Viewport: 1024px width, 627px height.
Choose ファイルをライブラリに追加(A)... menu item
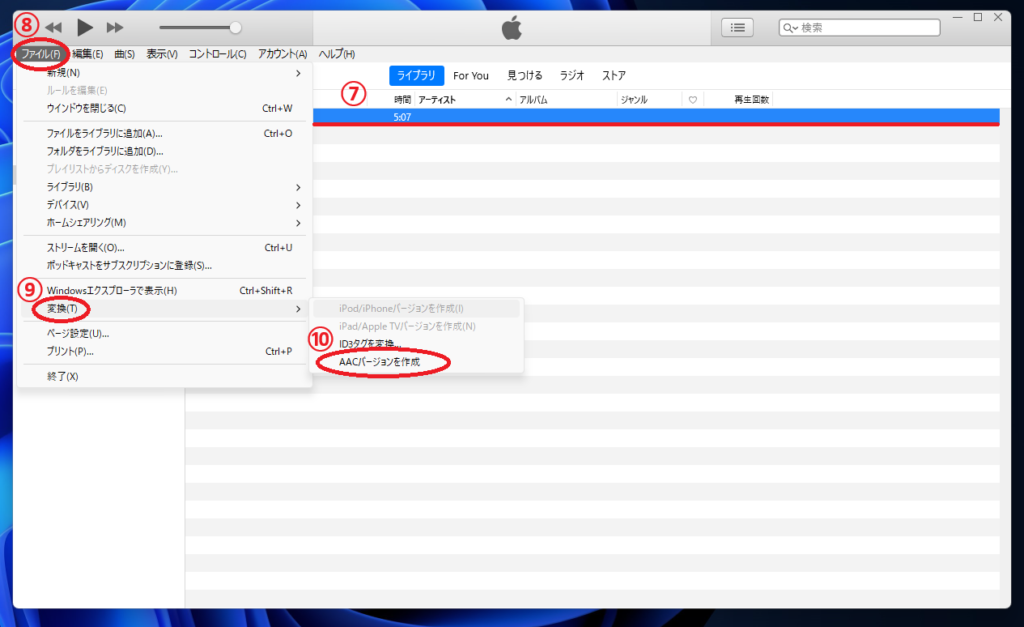tap(164, 133)
